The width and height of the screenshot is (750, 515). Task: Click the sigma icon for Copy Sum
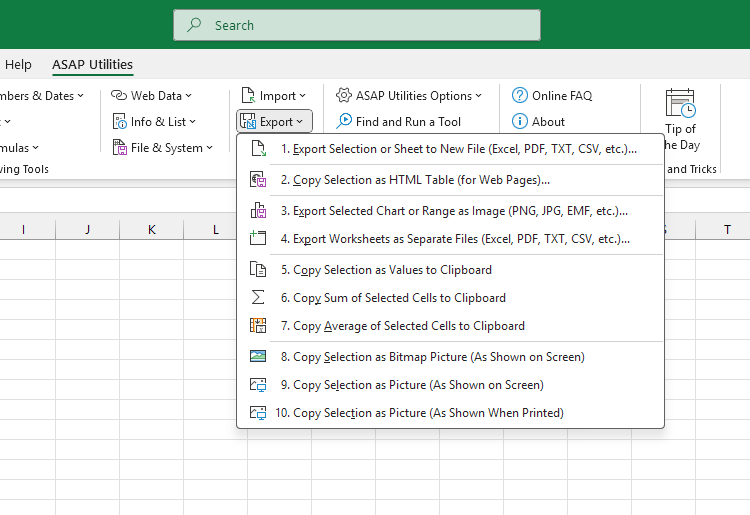[x=258, y=297]
